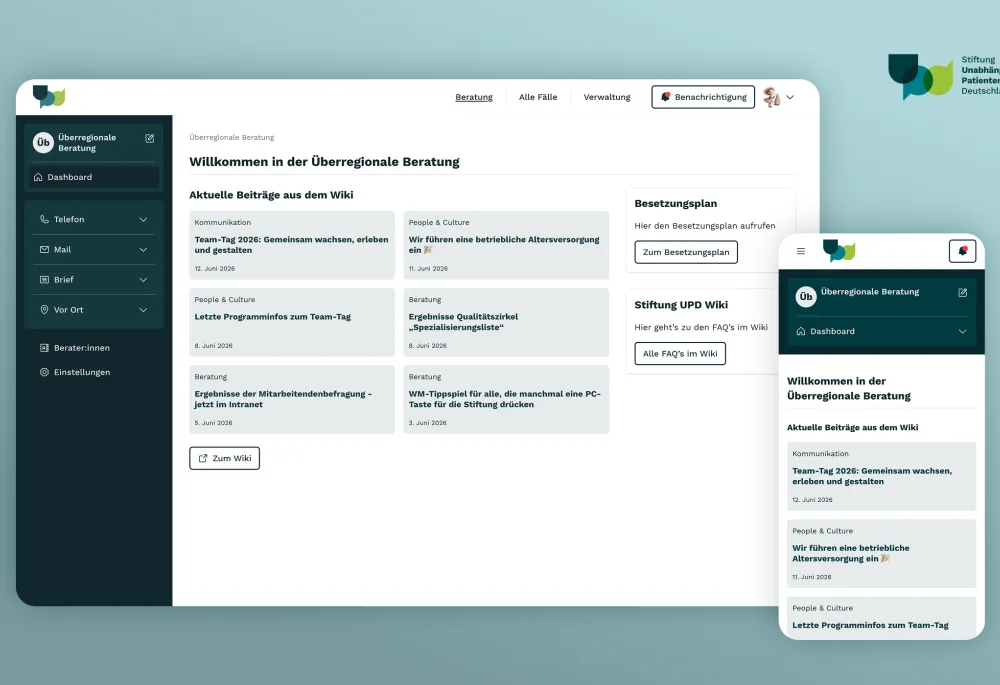This screenshot has width=1000, height=685.
Task: Expand the Vor Ort section chevron
Action: pos(143,309)
